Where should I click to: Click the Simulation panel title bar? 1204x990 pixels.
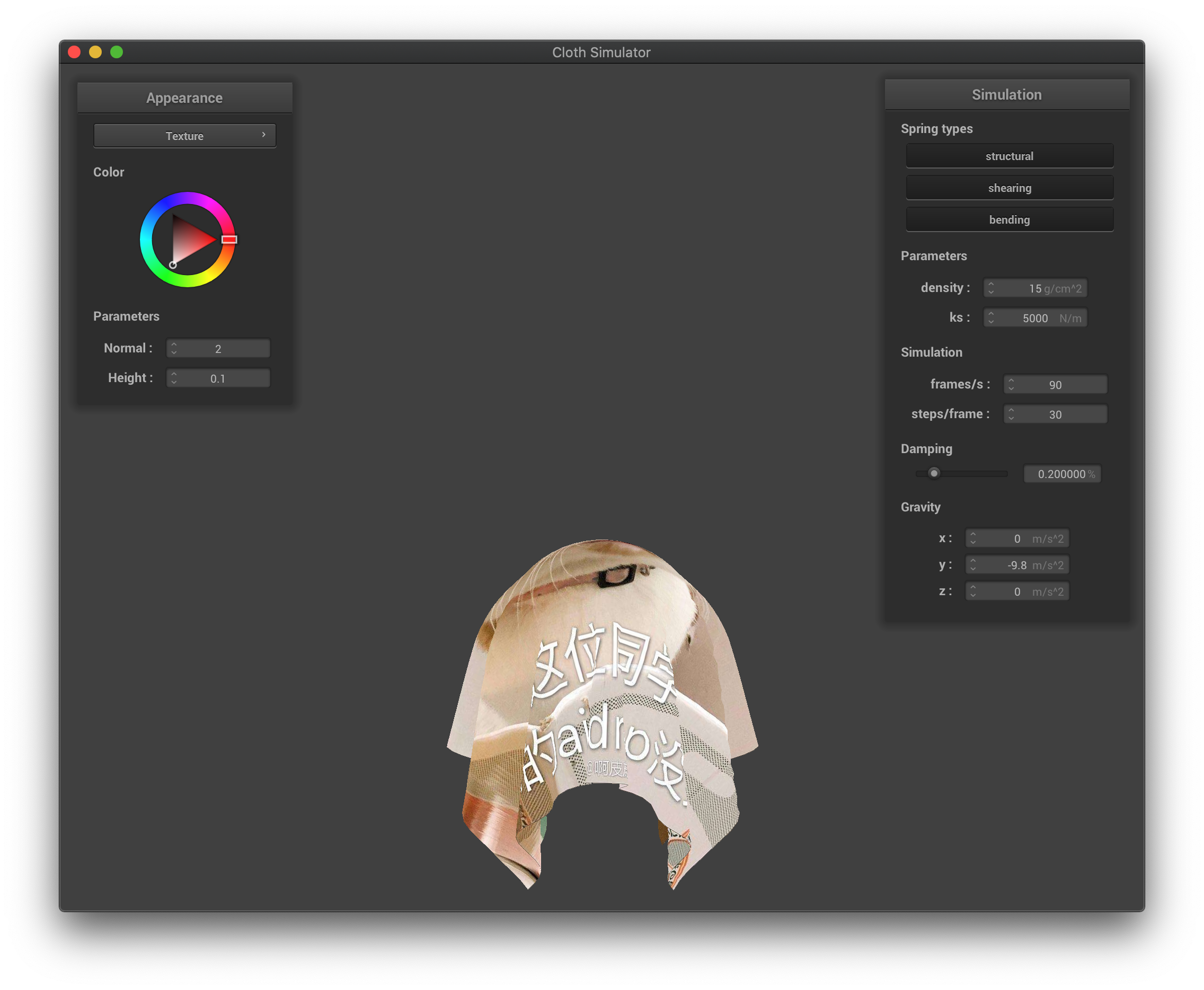pos(1006,95)
